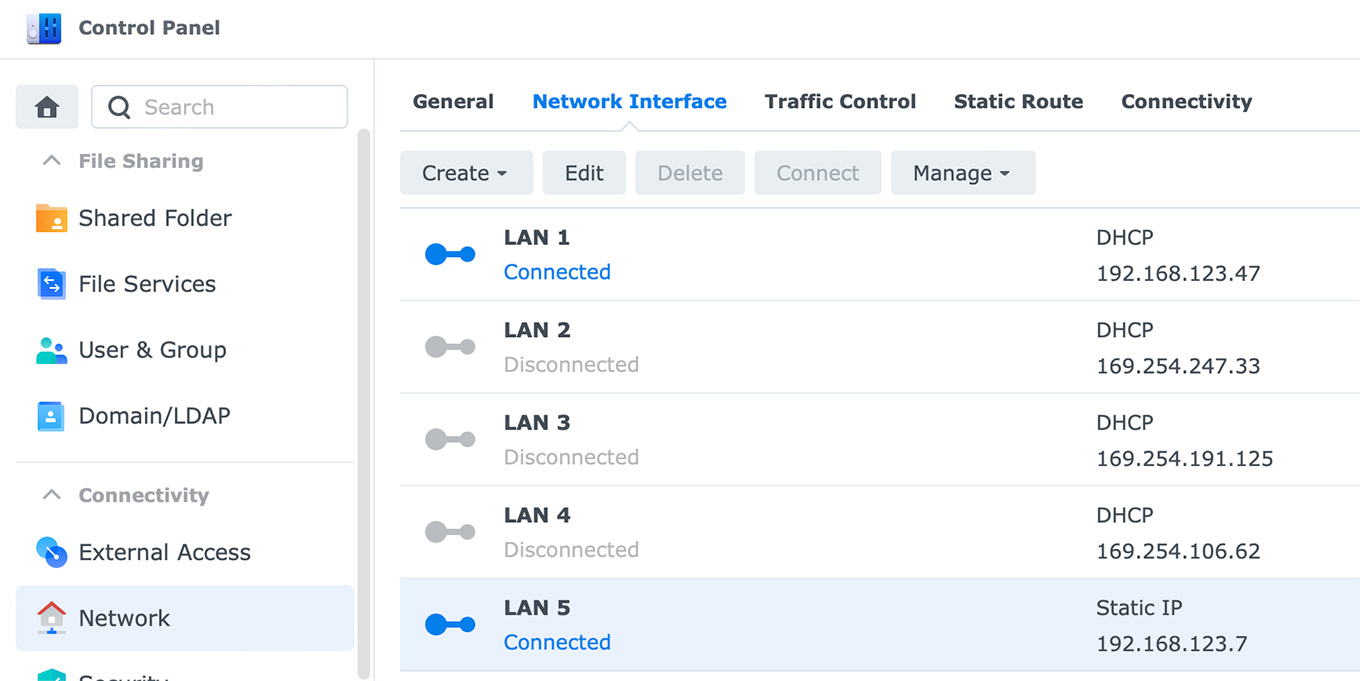Open the Shared Folder icon

[x=51, y=218]
